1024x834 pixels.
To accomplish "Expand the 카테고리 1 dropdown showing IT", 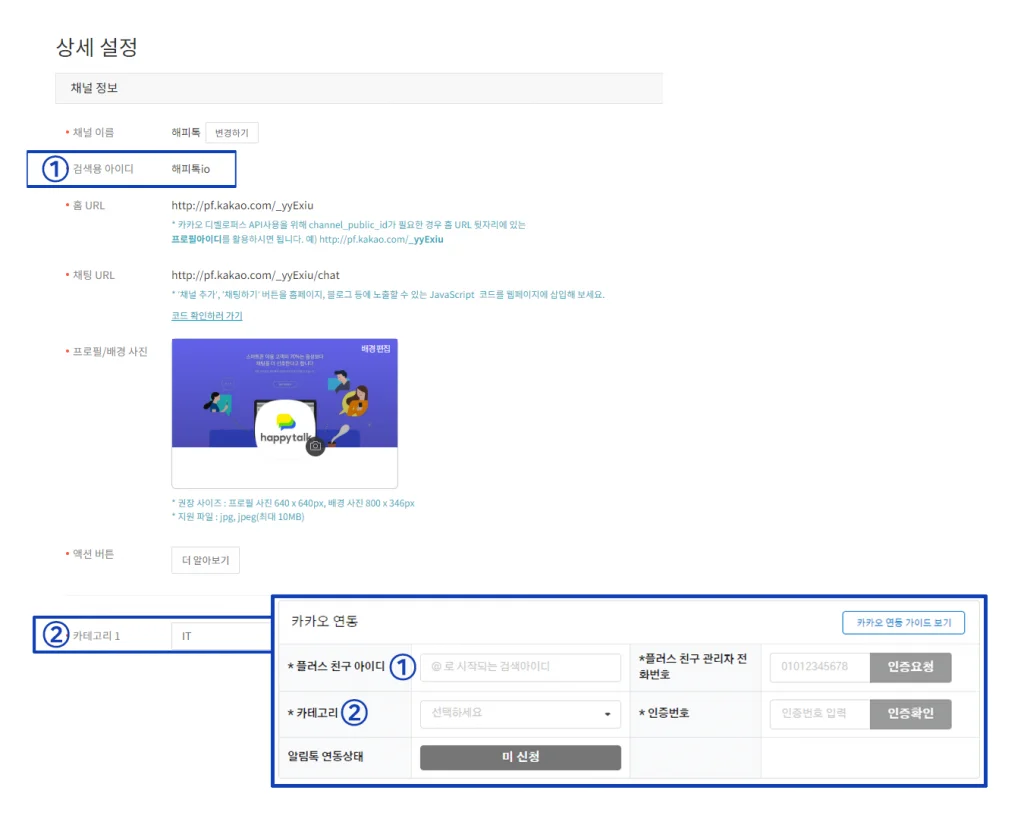I will click(222, 636).
